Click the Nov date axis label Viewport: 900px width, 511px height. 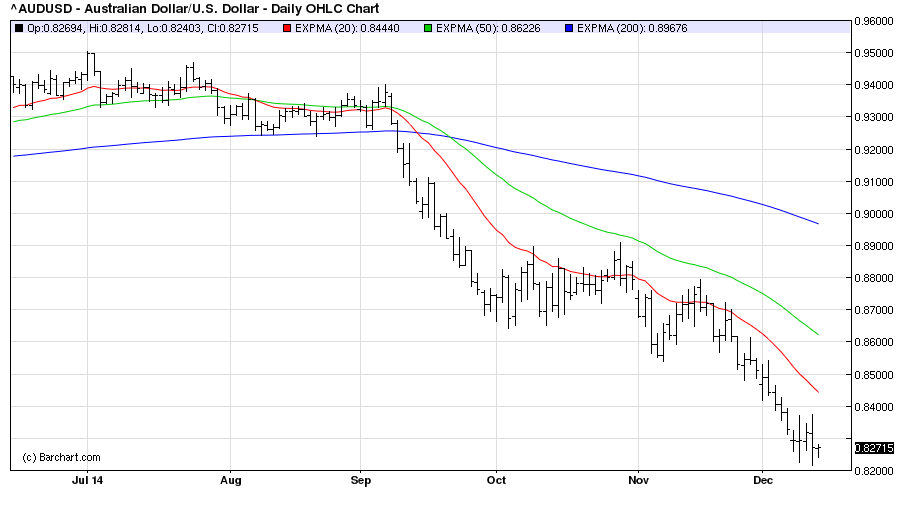pyautogui.click(x=637, y=480)
